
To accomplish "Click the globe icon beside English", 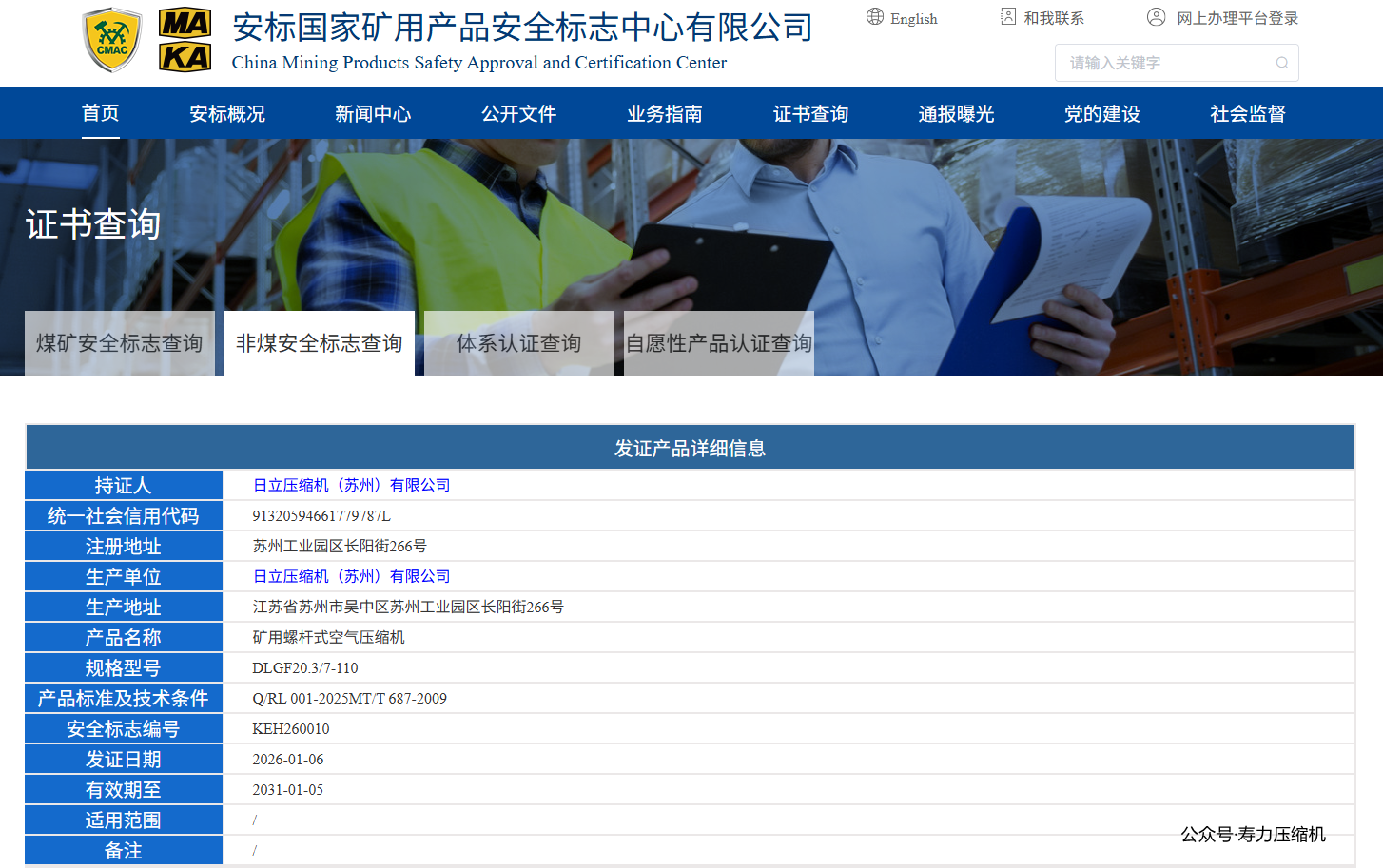I will pos(875,17).
